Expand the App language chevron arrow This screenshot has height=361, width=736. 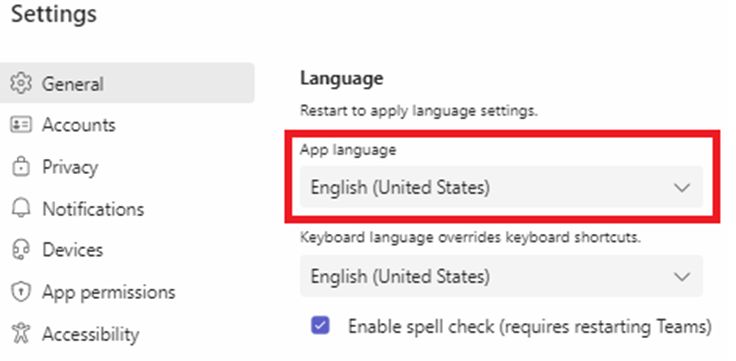point(682,187)
